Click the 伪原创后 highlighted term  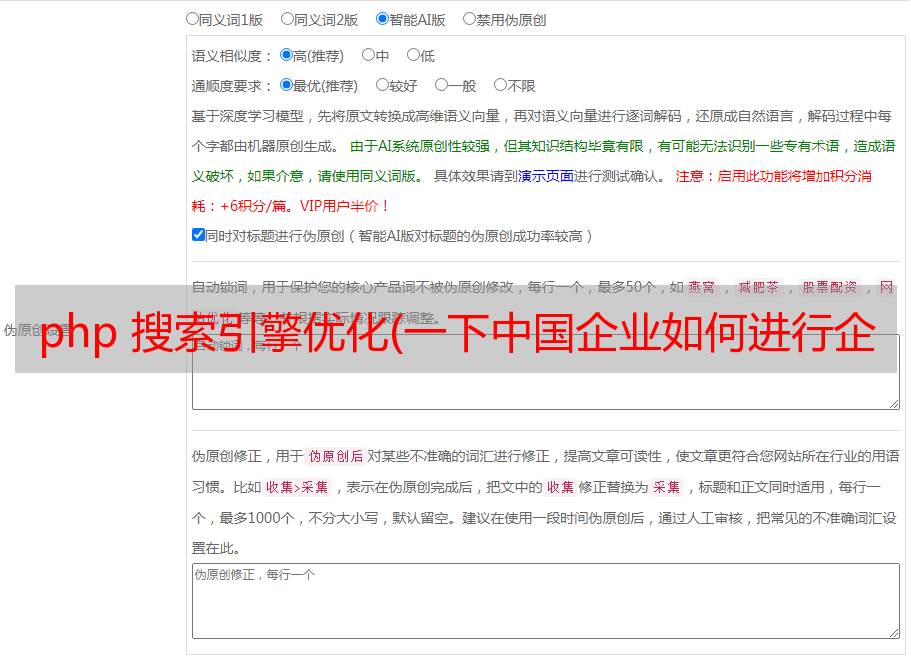point(336,456)
